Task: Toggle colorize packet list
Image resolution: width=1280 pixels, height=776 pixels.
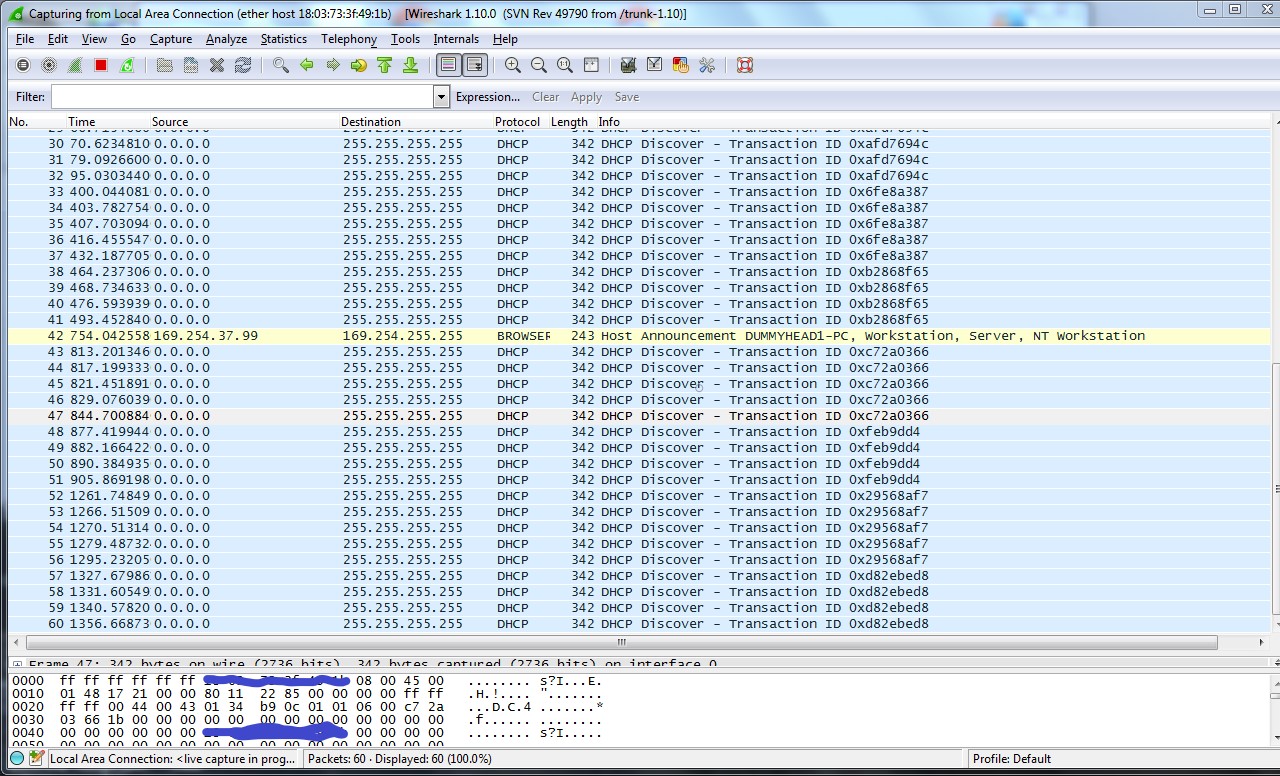Action: 446,65
